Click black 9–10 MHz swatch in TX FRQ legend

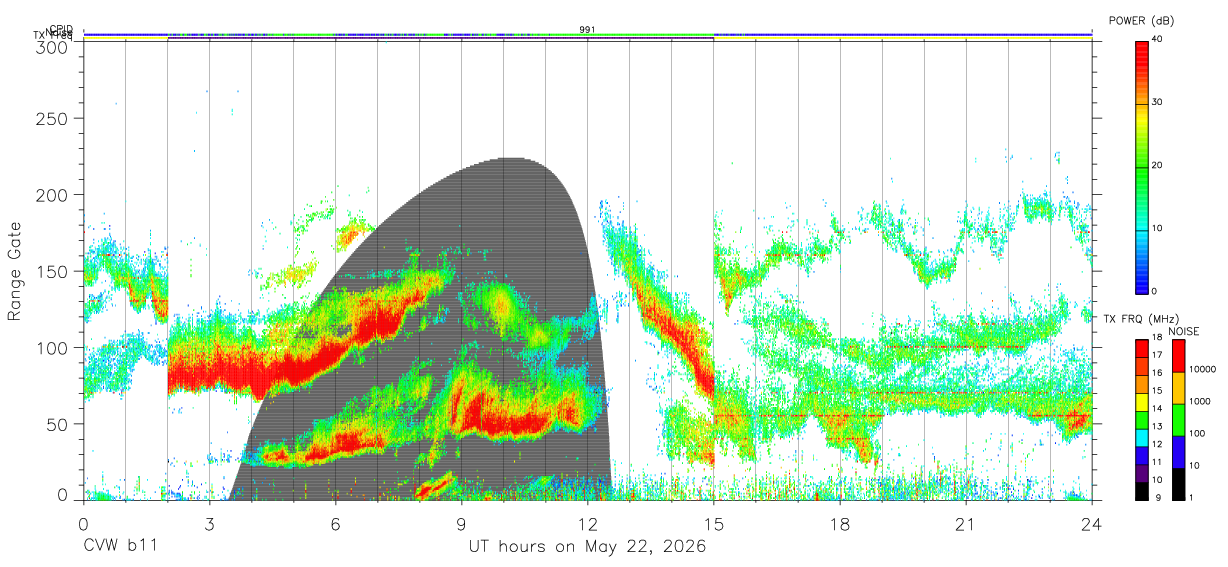(1142, 489)
